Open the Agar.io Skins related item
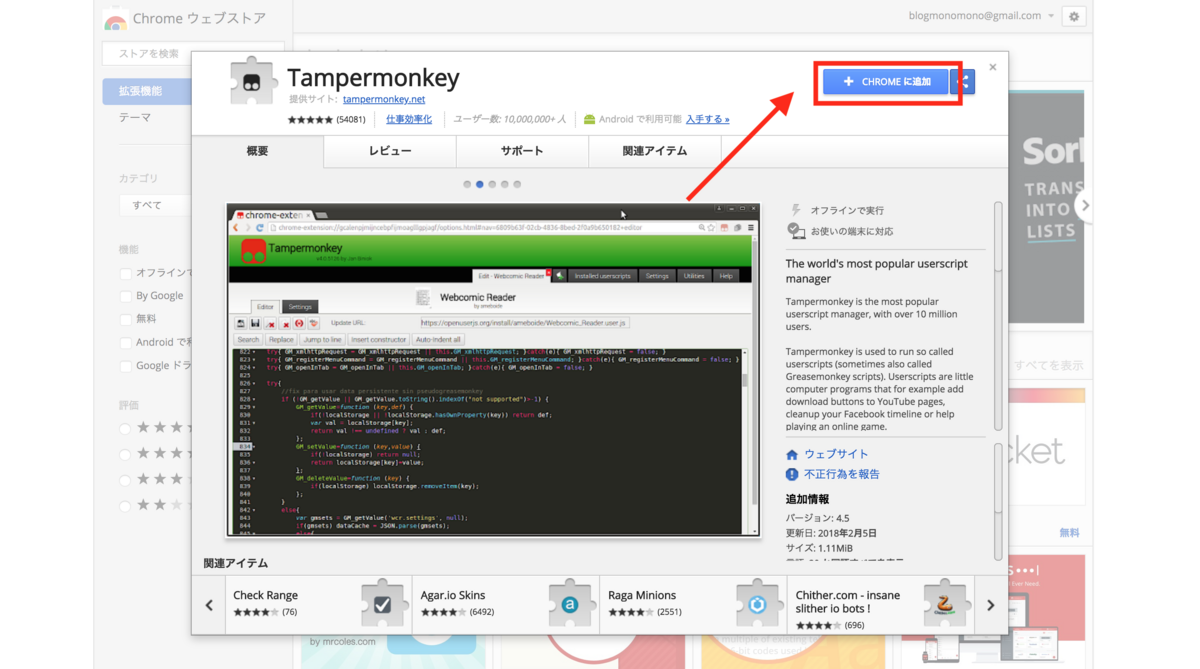The image size is (1200, 669). click(x=506, y=604)
